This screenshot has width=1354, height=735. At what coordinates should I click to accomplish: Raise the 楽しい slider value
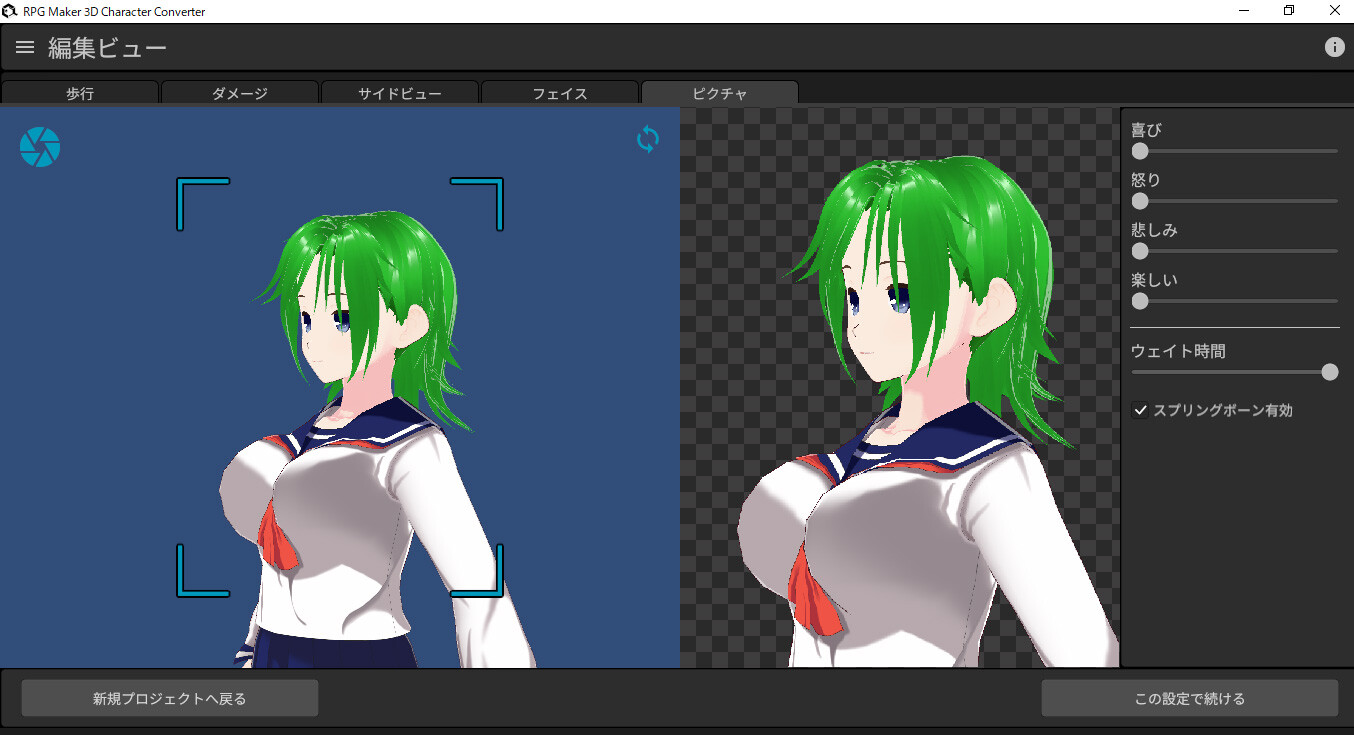pos(1139,301)
